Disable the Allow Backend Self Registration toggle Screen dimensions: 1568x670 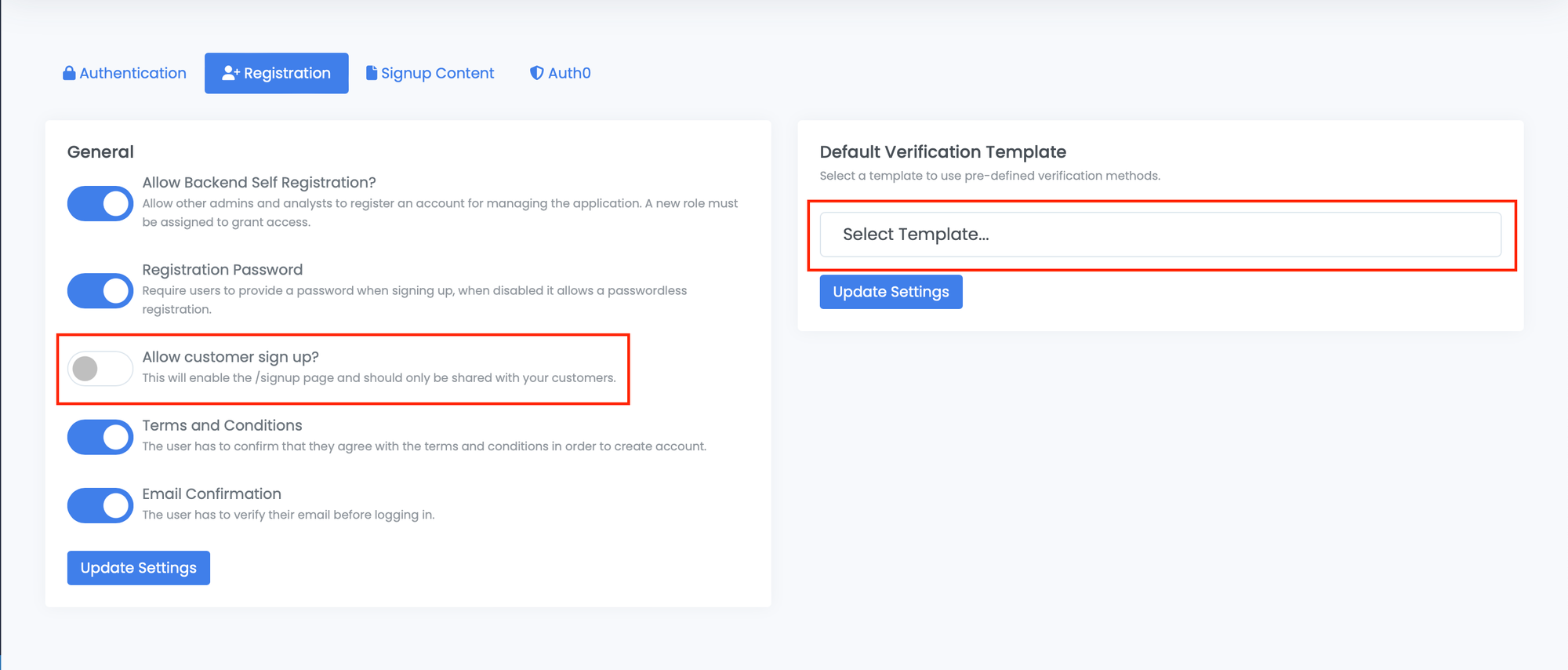tap(100, 203)
